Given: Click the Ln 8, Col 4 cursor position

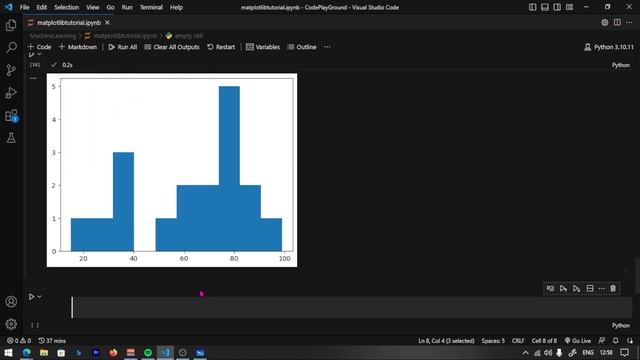Looking at the screenshot, I should [446, 340].
